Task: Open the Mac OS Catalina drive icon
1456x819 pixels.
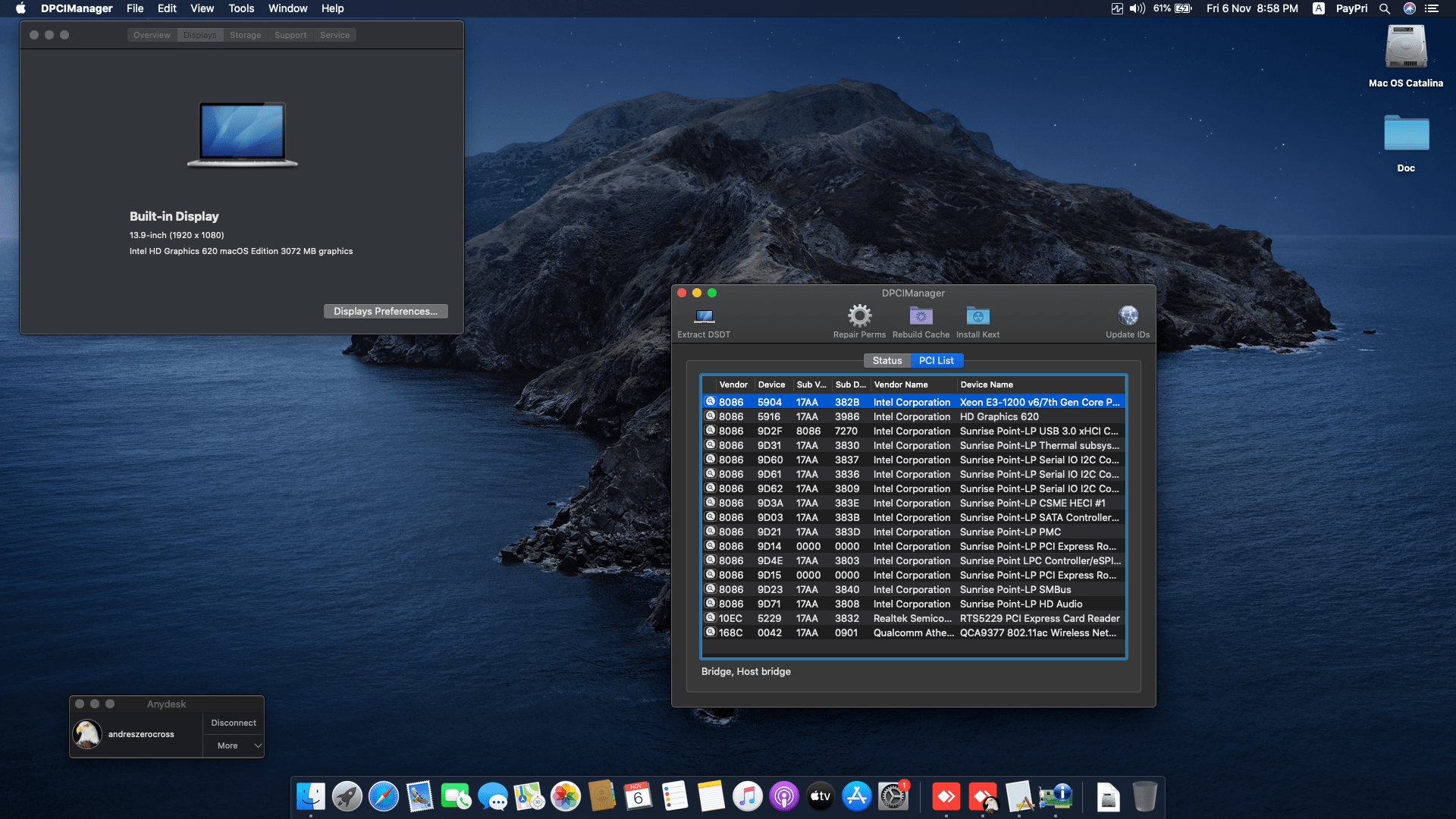Action: tap(1405, 47)
